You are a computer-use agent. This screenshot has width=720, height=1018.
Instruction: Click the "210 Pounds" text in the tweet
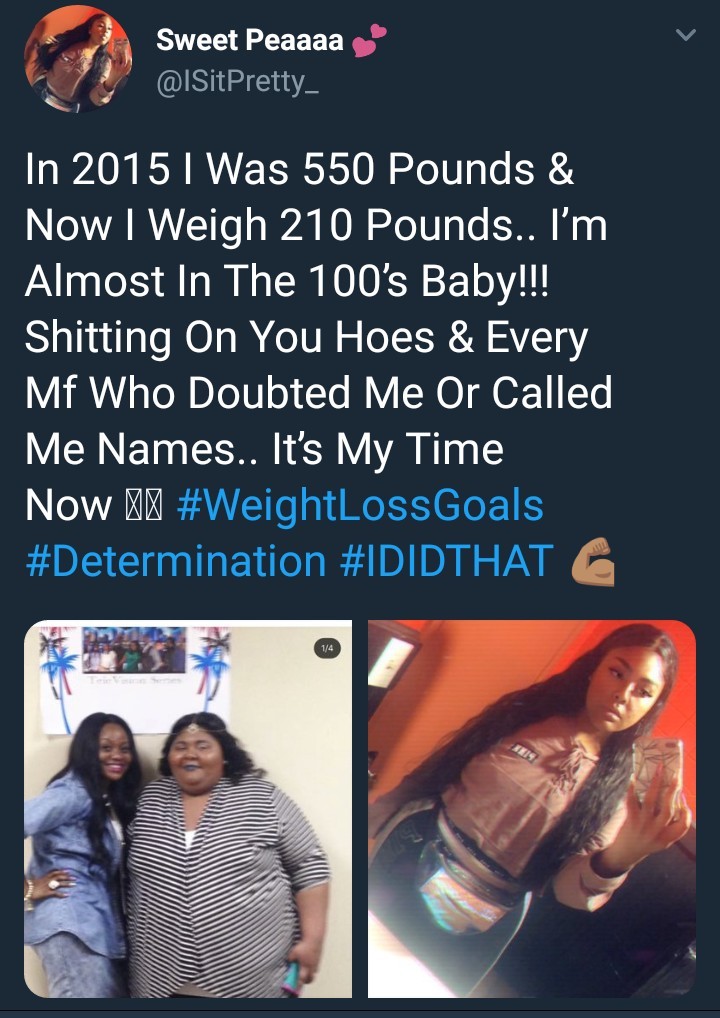(x=398, y=225)
